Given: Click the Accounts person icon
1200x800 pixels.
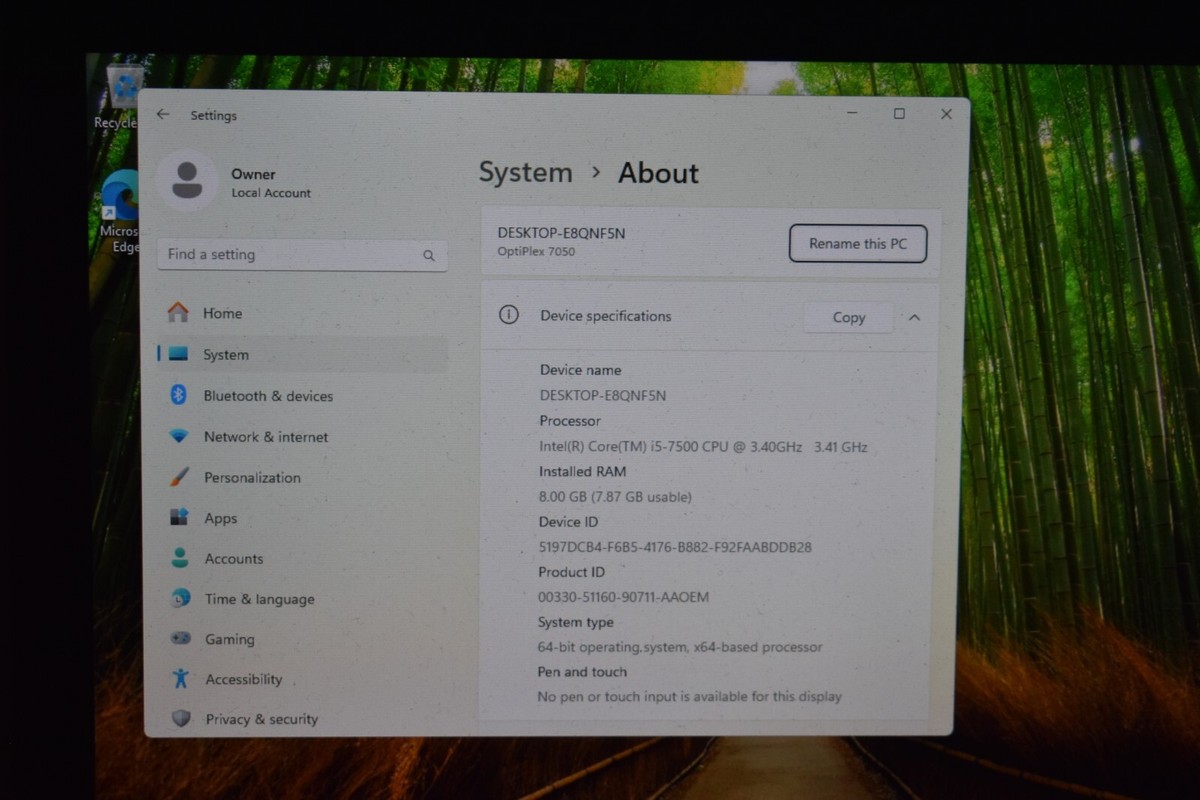Looking at the screenshot, I should point(180,558).
